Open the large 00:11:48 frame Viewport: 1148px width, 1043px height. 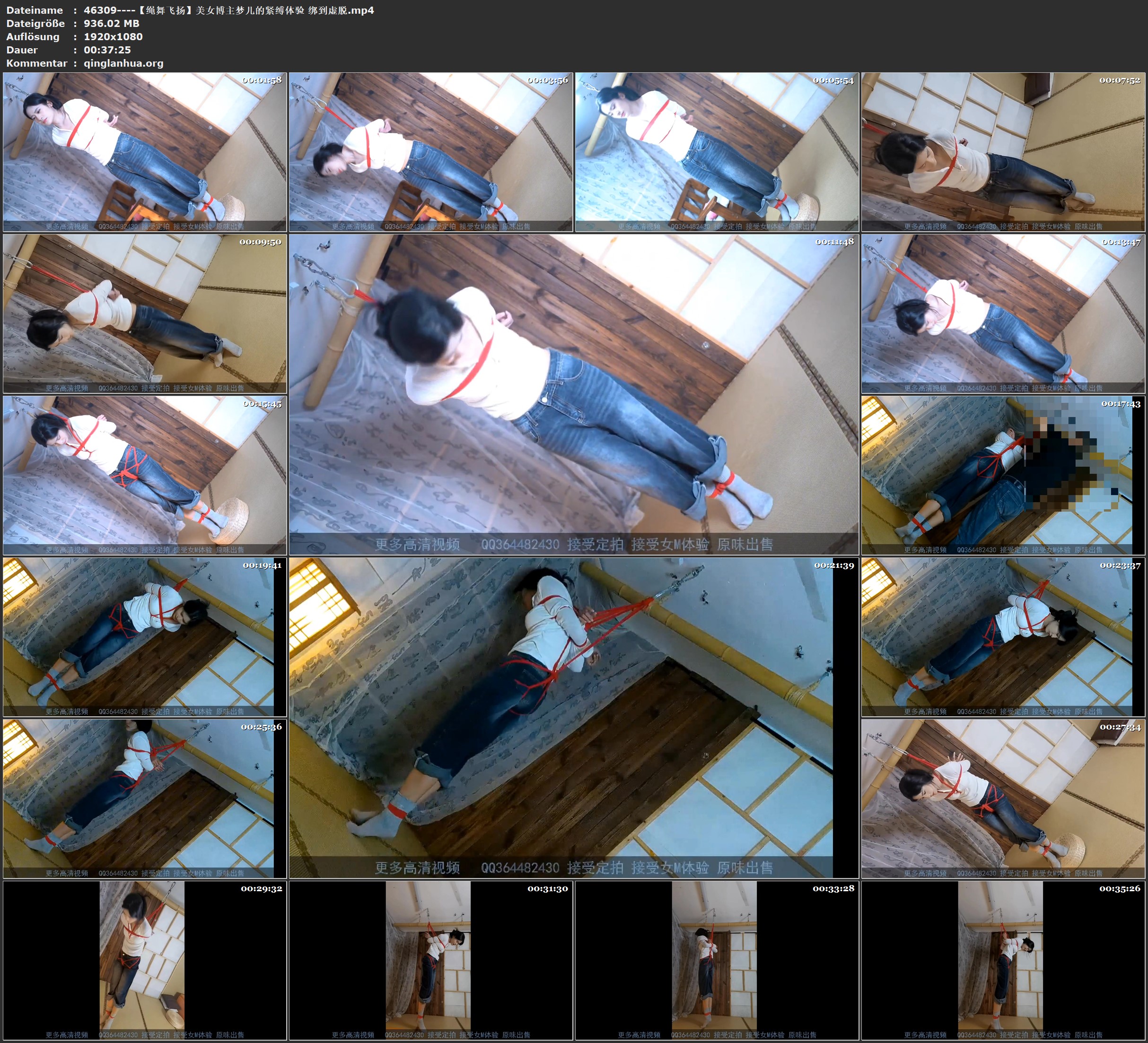click(x=573, y=394)
